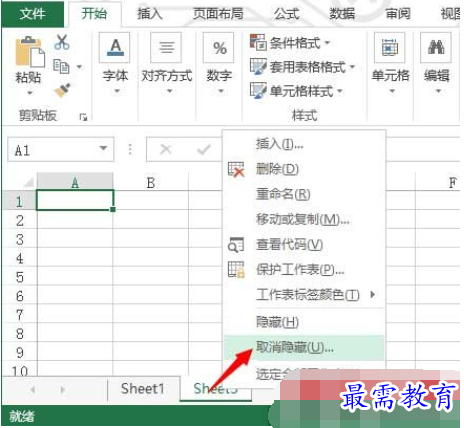Click the 套用表格格式 table format icon
Screen dimensions: 464x428
pos(258,66)
